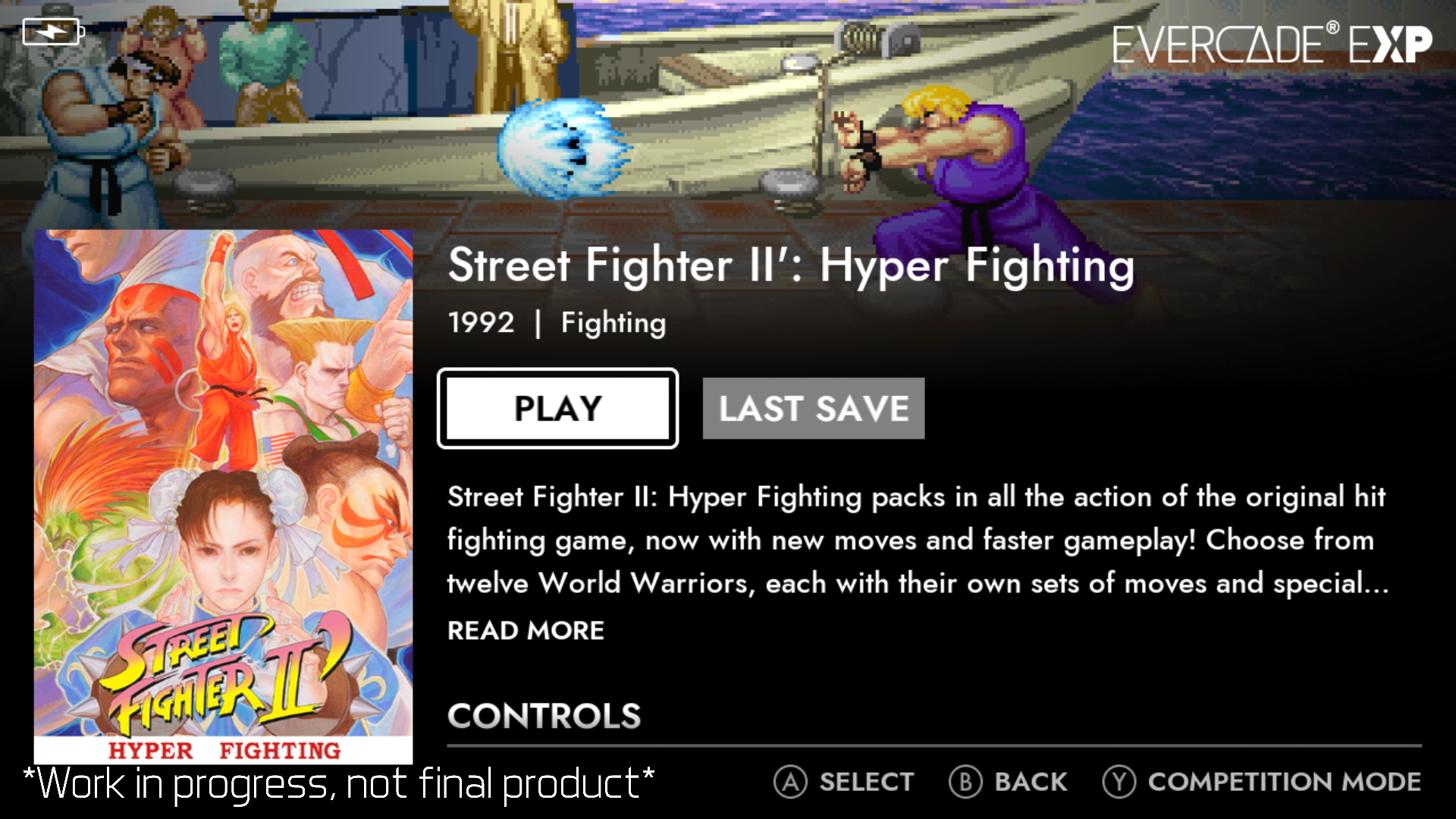Select the Street Fighter II cover art
Image resolution: width=1456 pixels, height=819 pixels.
(x=223, y=497)
